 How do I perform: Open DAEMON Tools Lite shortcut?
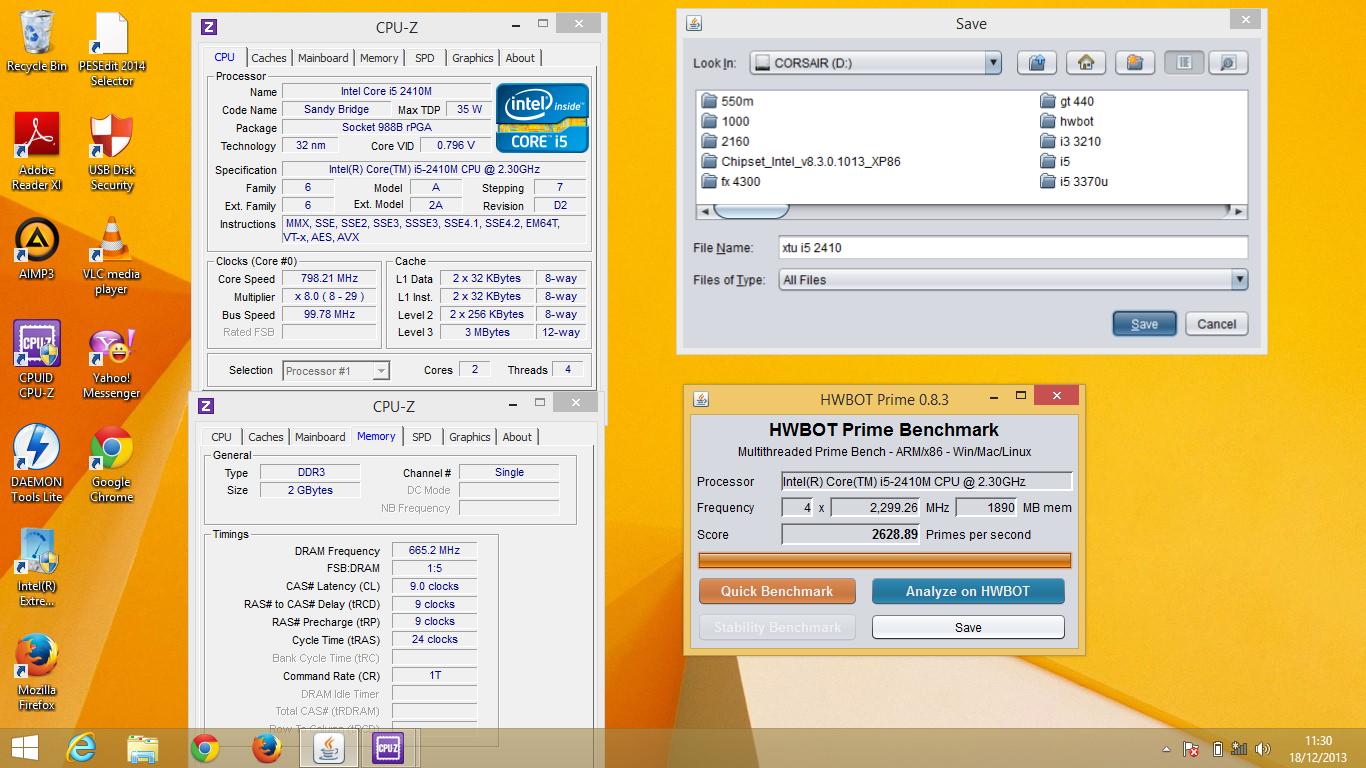point(37,464)
